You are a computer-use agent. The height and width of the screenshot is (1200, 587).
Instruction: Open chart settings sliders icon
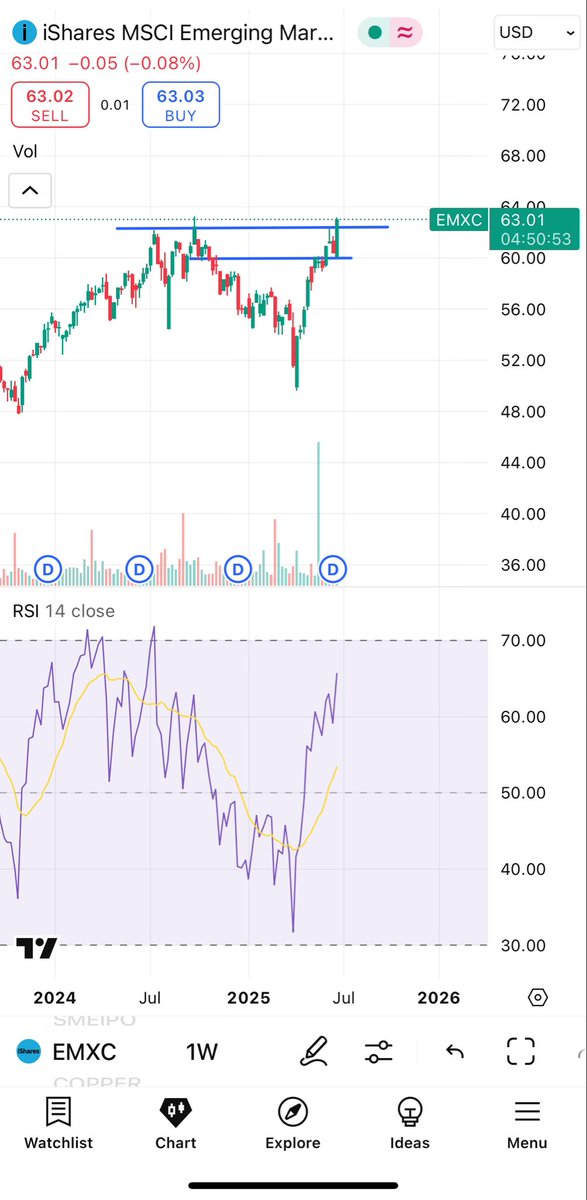[379, 1052]
